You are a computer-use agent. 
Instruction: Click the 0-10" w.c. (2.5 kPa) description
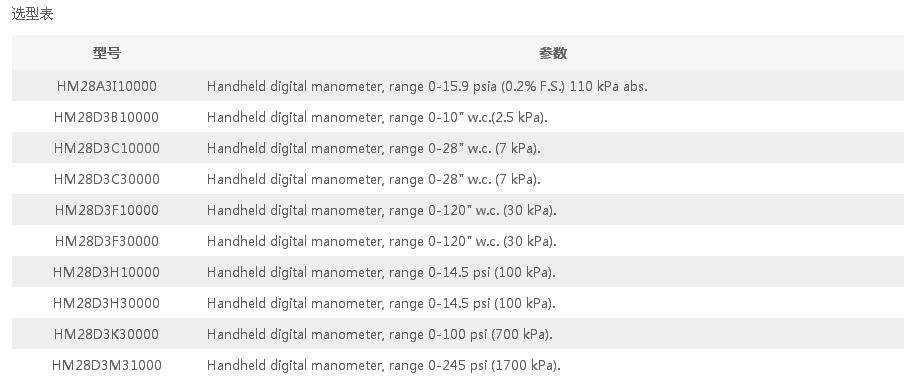[378, 117]
